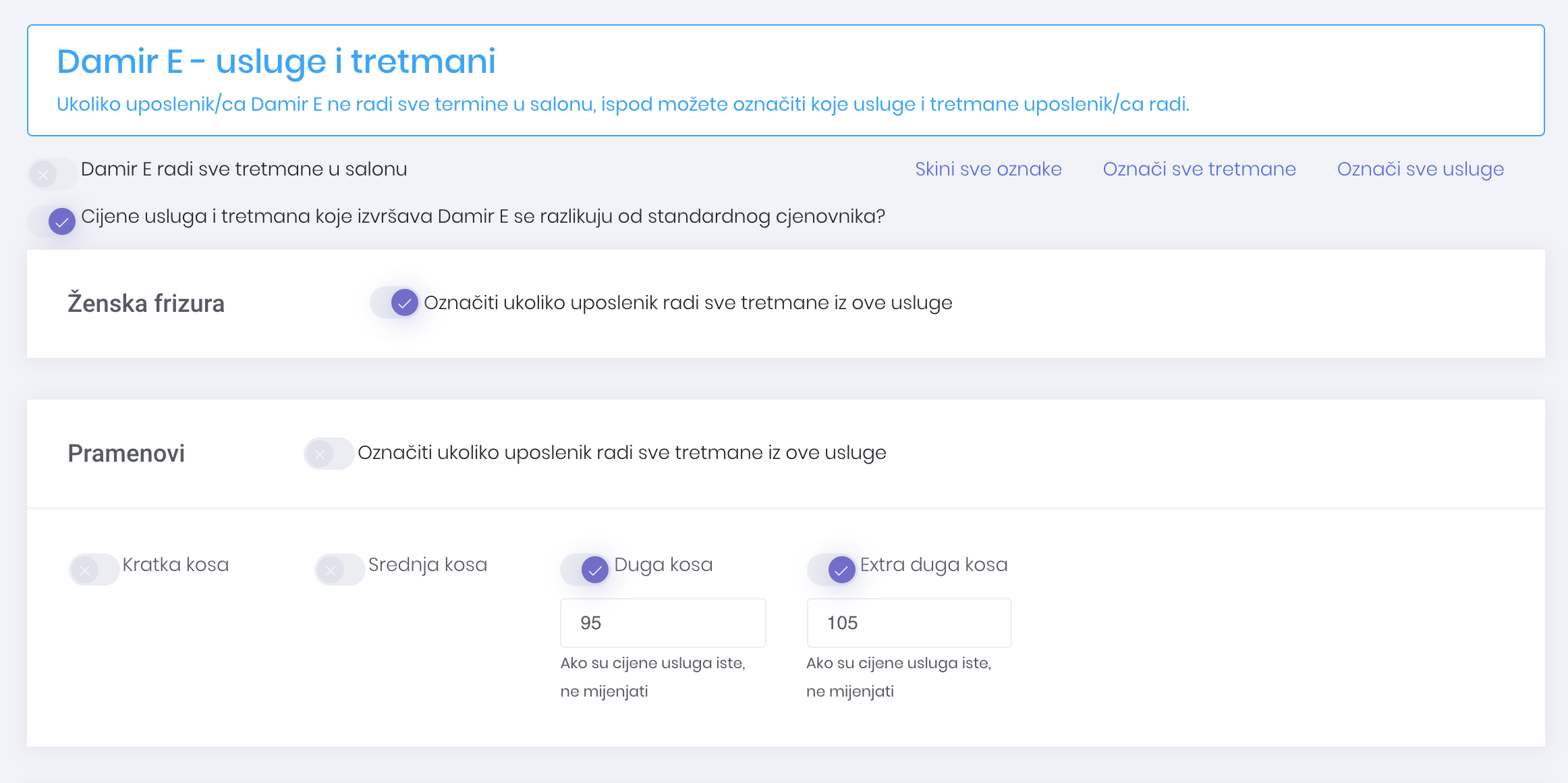Click 'Damir E - usluge i tretmani' title

(x=276, y=61)
